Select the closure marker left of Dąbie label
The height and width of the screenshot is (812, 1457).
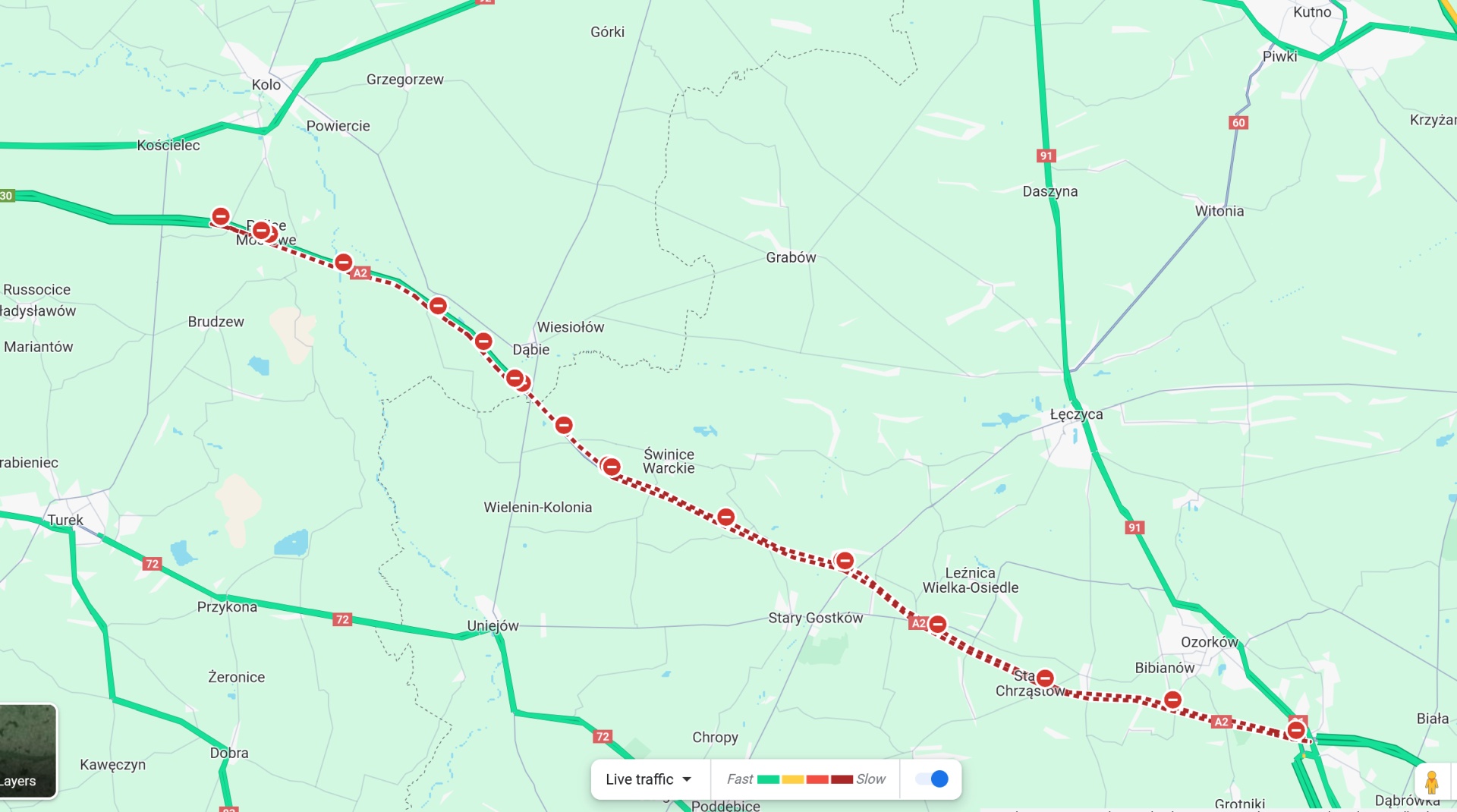coord(483,341)
